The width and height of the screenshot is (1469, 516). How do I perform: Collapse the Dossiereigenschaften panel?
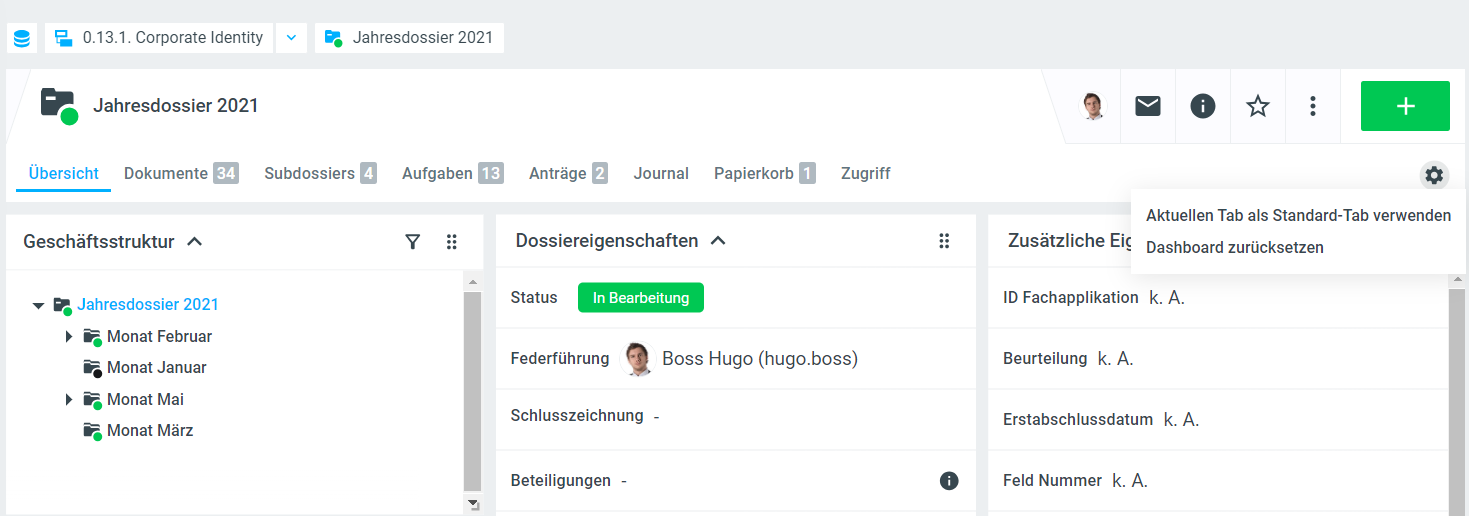pos(717,241)
